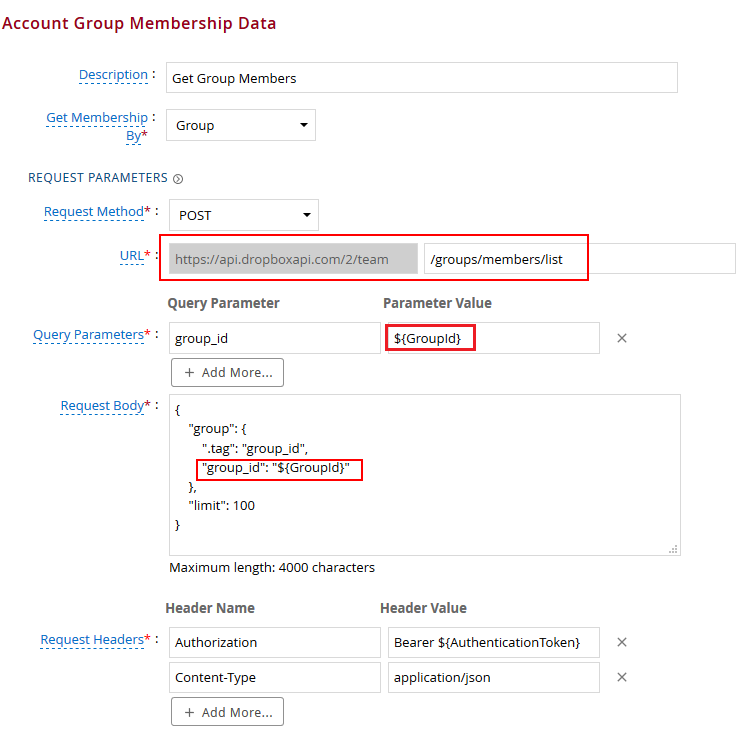Screen dimensions: 747x735
Task: Delete the Content-Type header row
Action: [621, 678]
